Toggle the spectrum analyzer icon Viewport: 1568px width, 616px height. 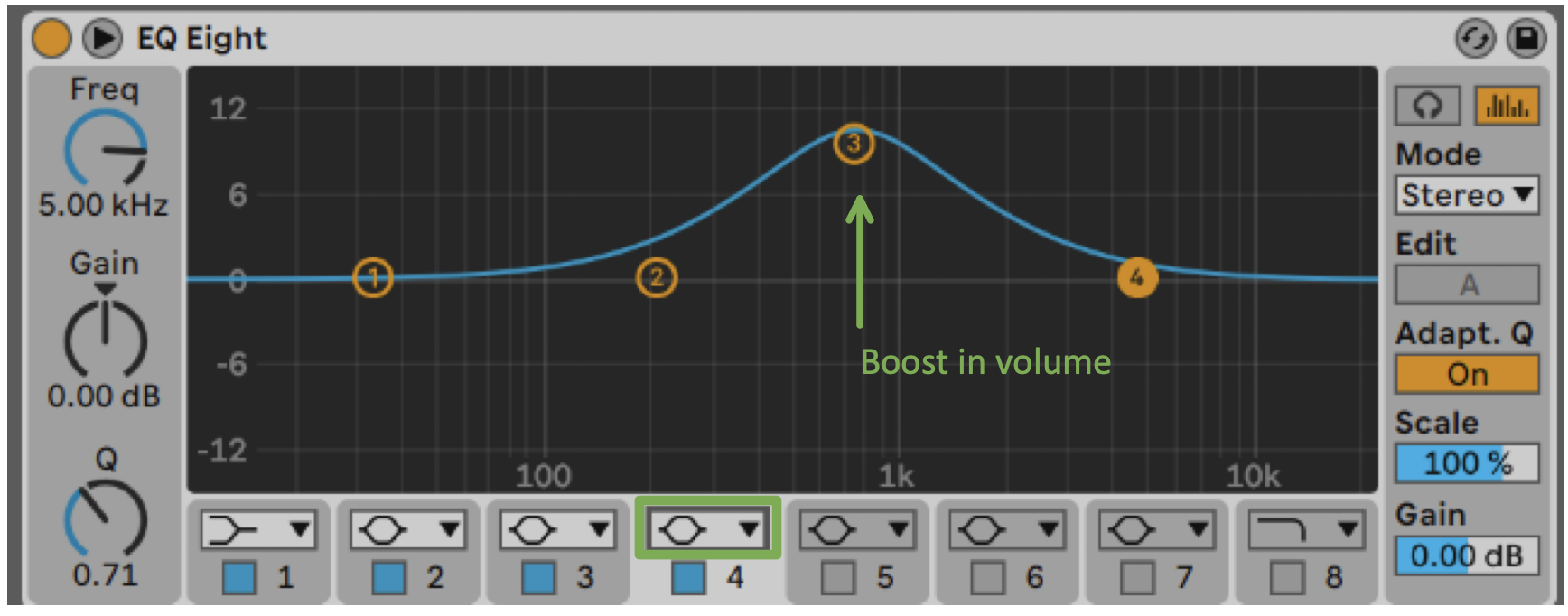point(1507,107)
